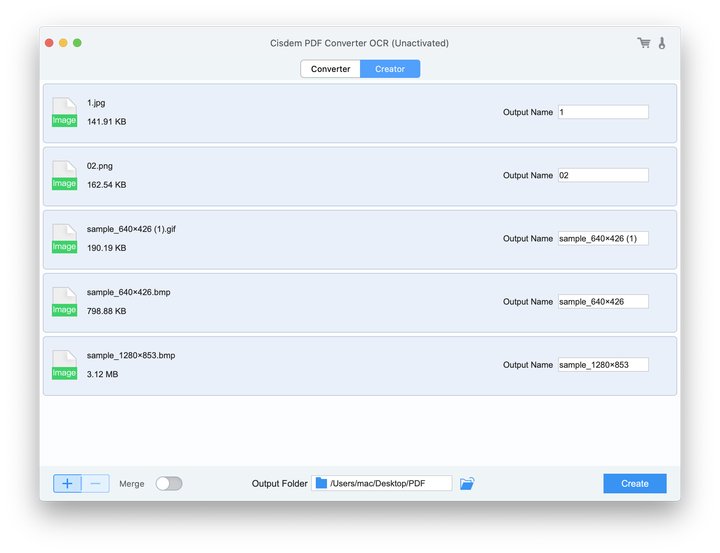This screenshot has height=553, width=720.
Task: Toggle the Merge switch on
Action: pyautogui.click(x=169, y=484)
